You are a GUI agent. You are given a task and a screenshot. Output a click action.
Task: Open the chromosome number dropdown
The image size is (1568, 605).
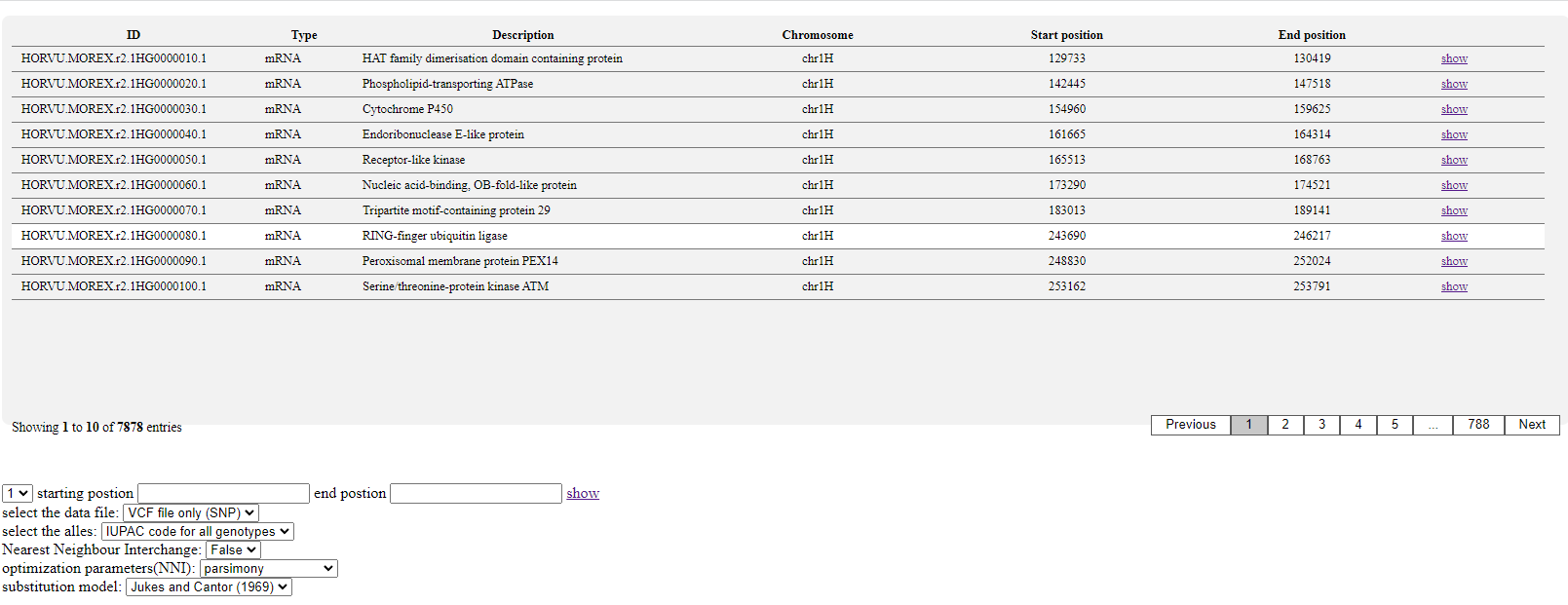tap(18, 494)
